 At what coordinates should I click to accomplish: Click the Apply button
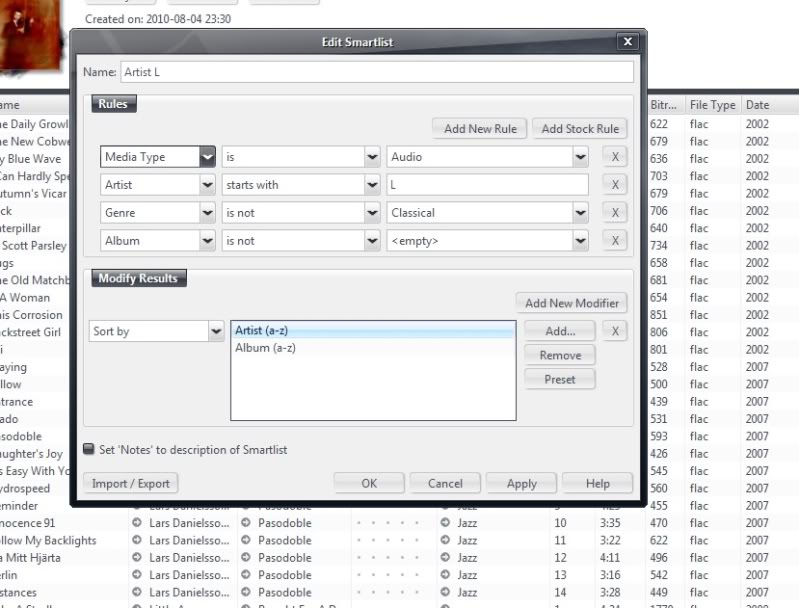521,483
